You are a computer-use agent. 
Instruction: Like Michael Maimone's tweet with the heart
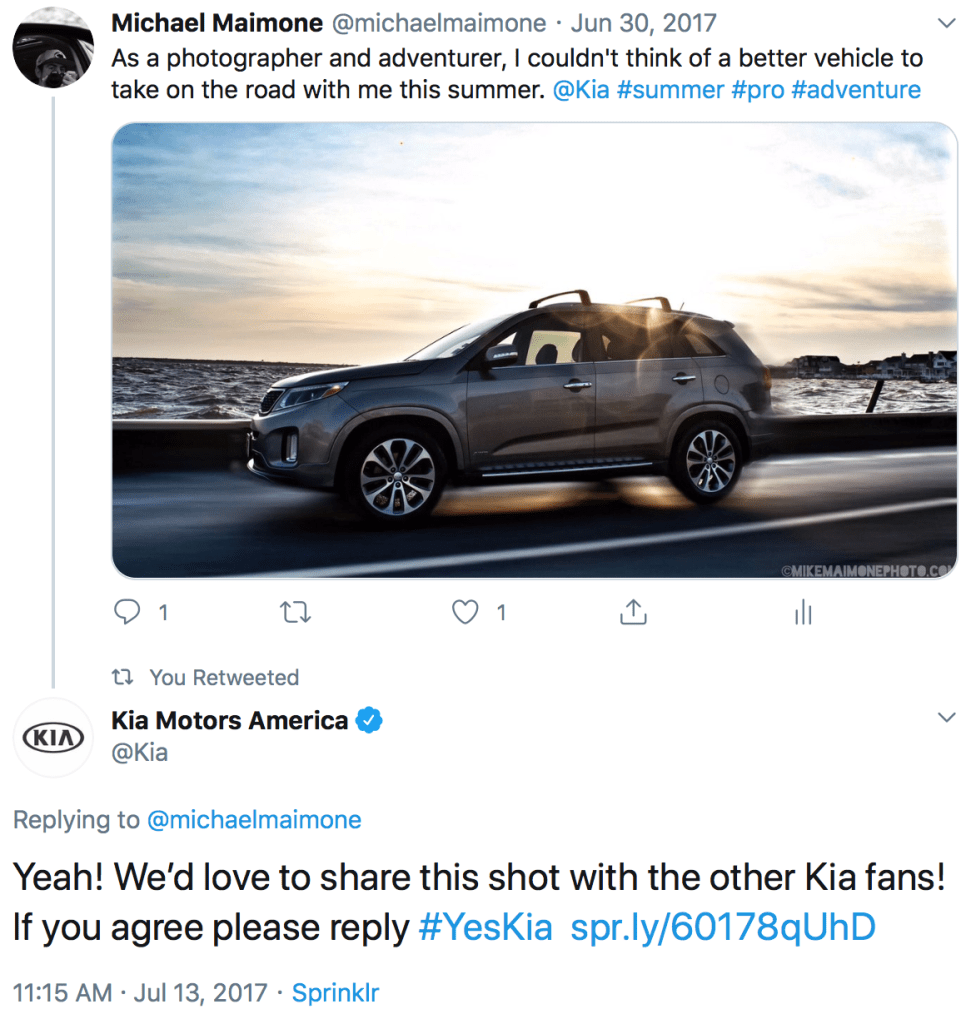[466, 612]
